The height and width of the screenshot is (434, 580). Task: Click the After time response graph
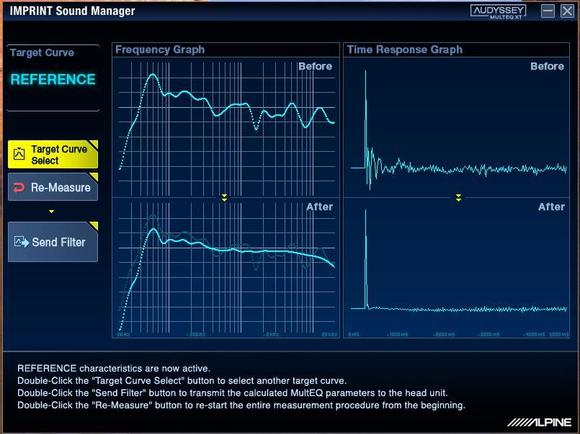pyautogui.click(x=456, y=268)
